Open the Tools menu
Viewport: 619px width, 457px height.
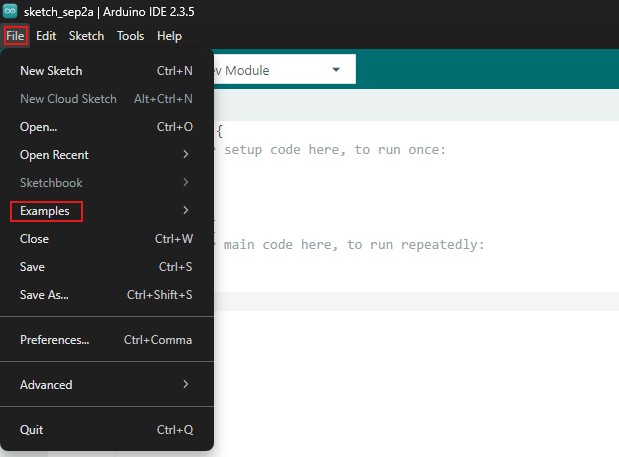pyautogui.click(x=130, y=36)
